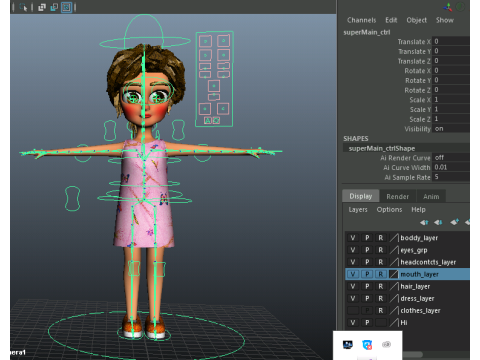Click the Rotate Z value field

click(x=451, y=90)
